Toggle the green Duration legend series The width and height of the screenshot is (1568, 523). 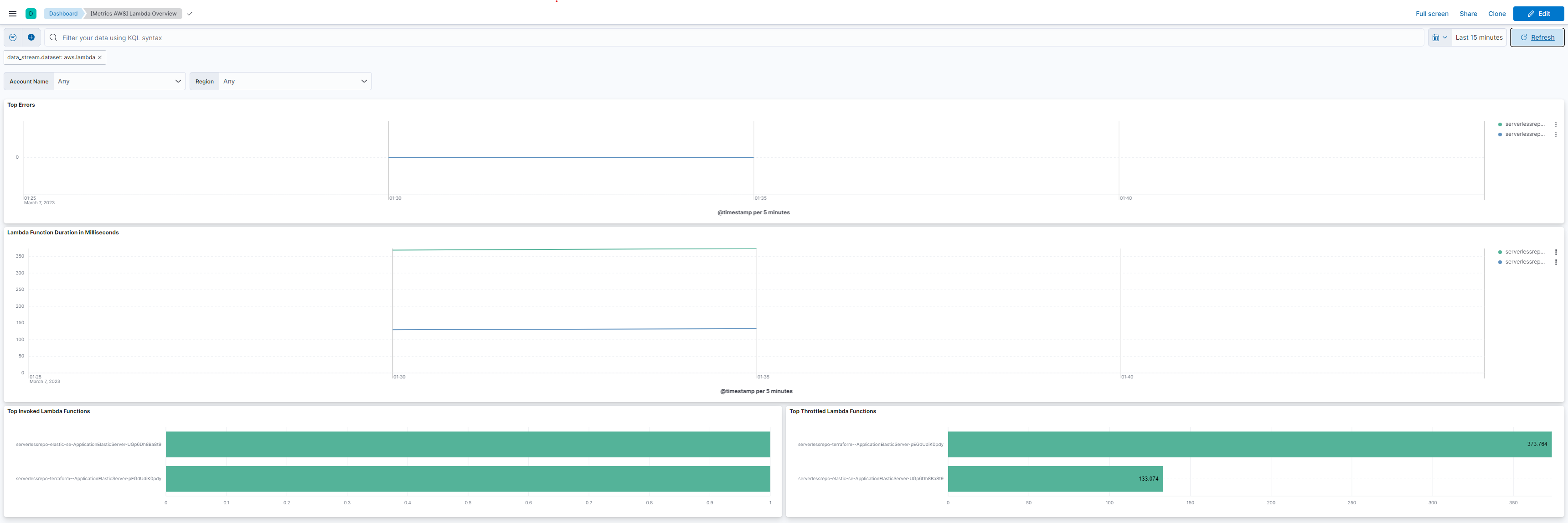click(1524, 252)
